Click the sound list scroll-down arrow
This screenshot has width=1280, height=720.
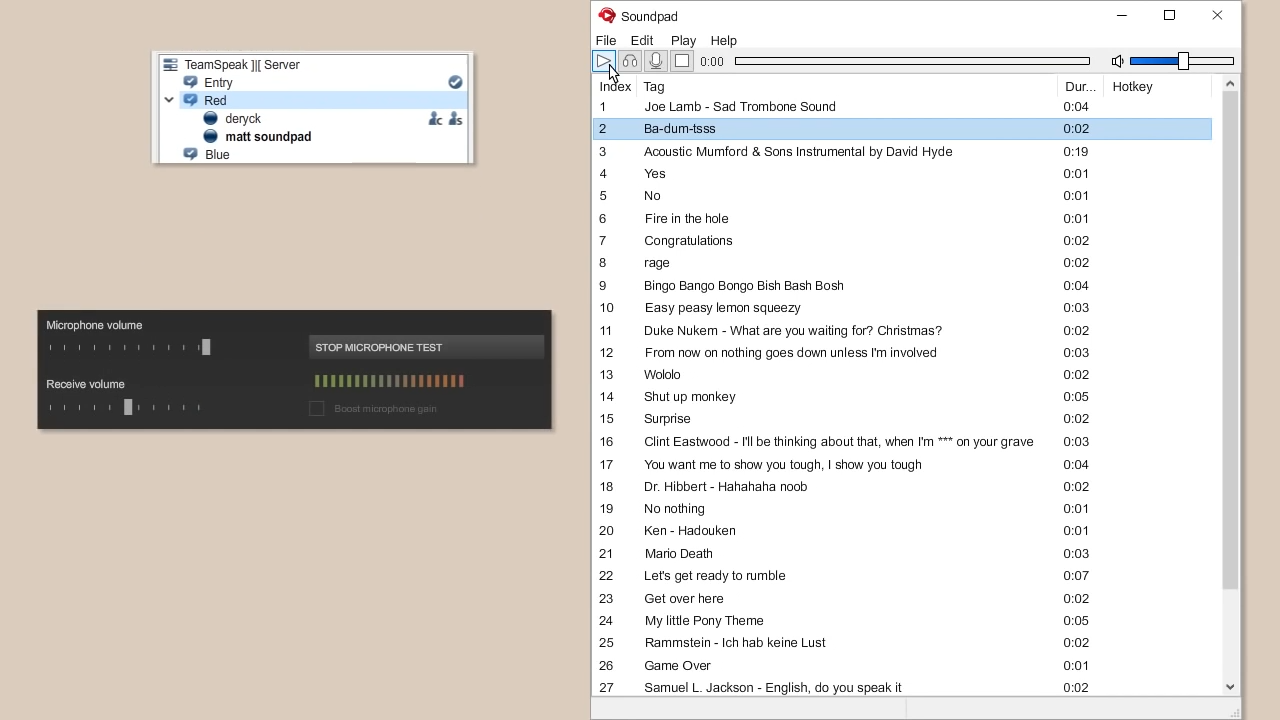pos(1231,687)
